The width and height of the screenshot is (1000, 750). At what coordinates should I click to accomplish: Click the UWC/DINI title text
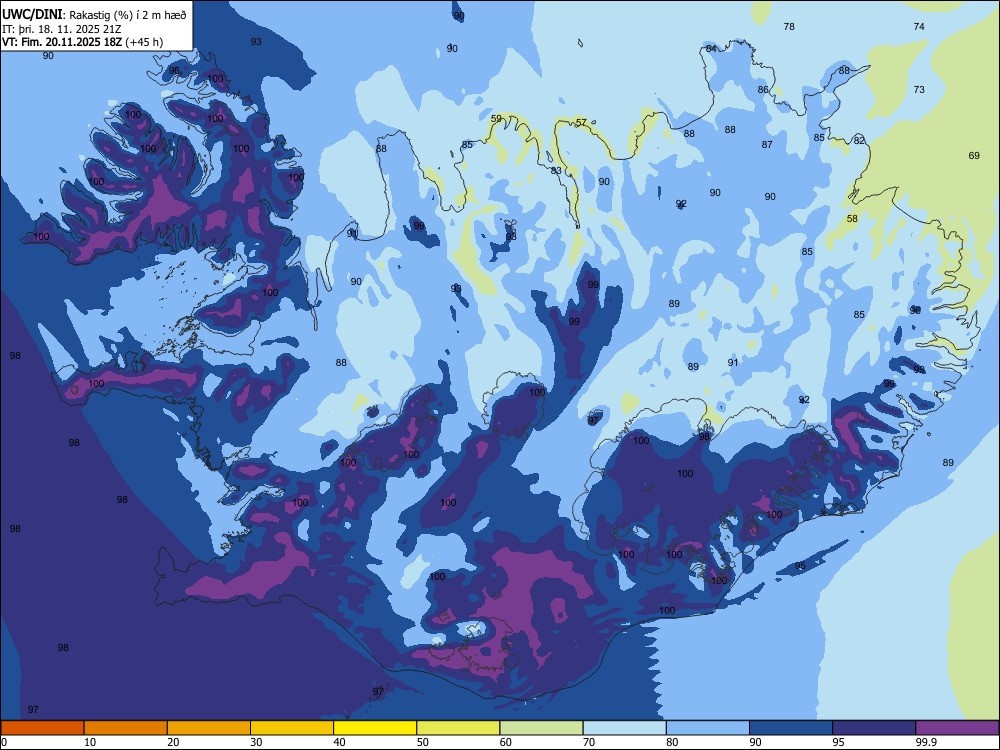click(x=32, y=14)
